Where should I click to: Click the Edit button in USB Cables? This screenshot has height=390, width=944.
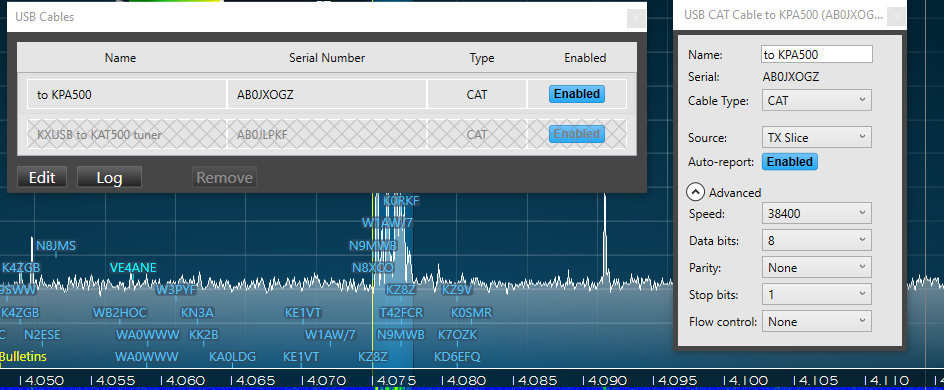point(42,178)
